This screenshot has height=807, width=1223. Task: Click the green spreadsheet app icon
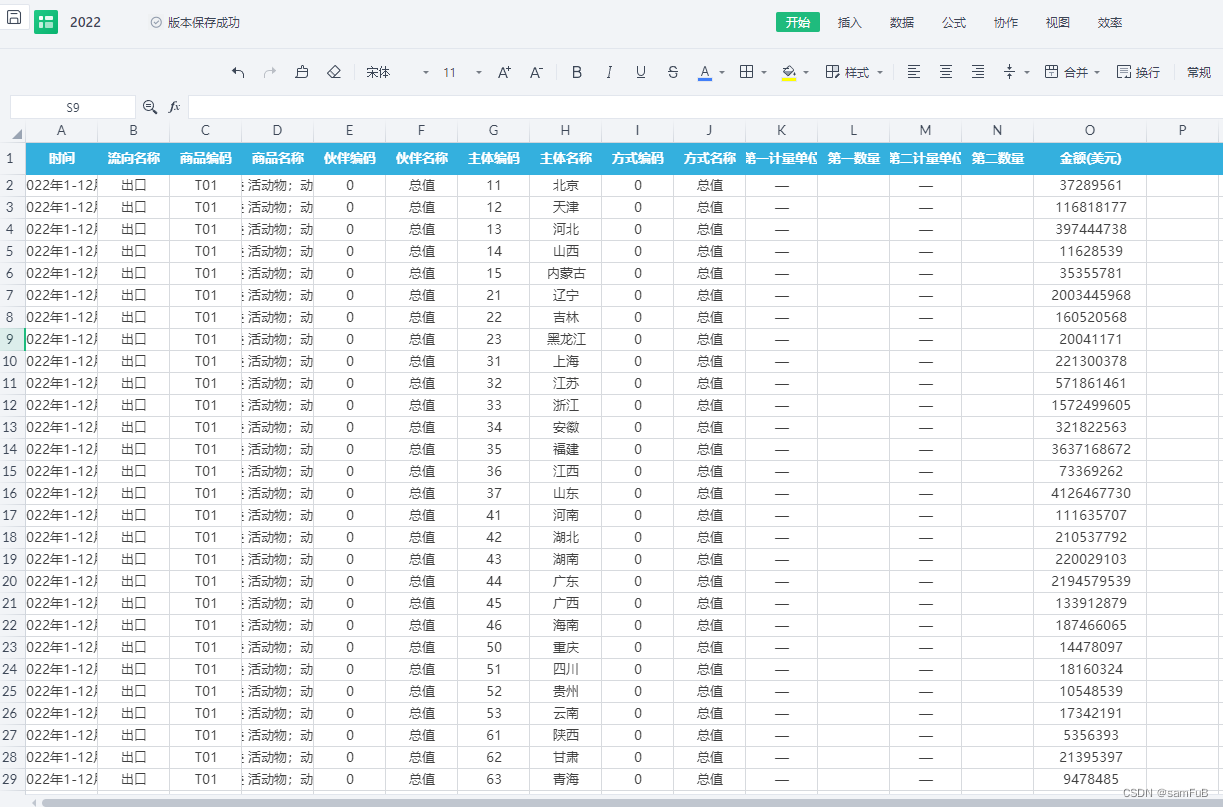tap(46, 22)
